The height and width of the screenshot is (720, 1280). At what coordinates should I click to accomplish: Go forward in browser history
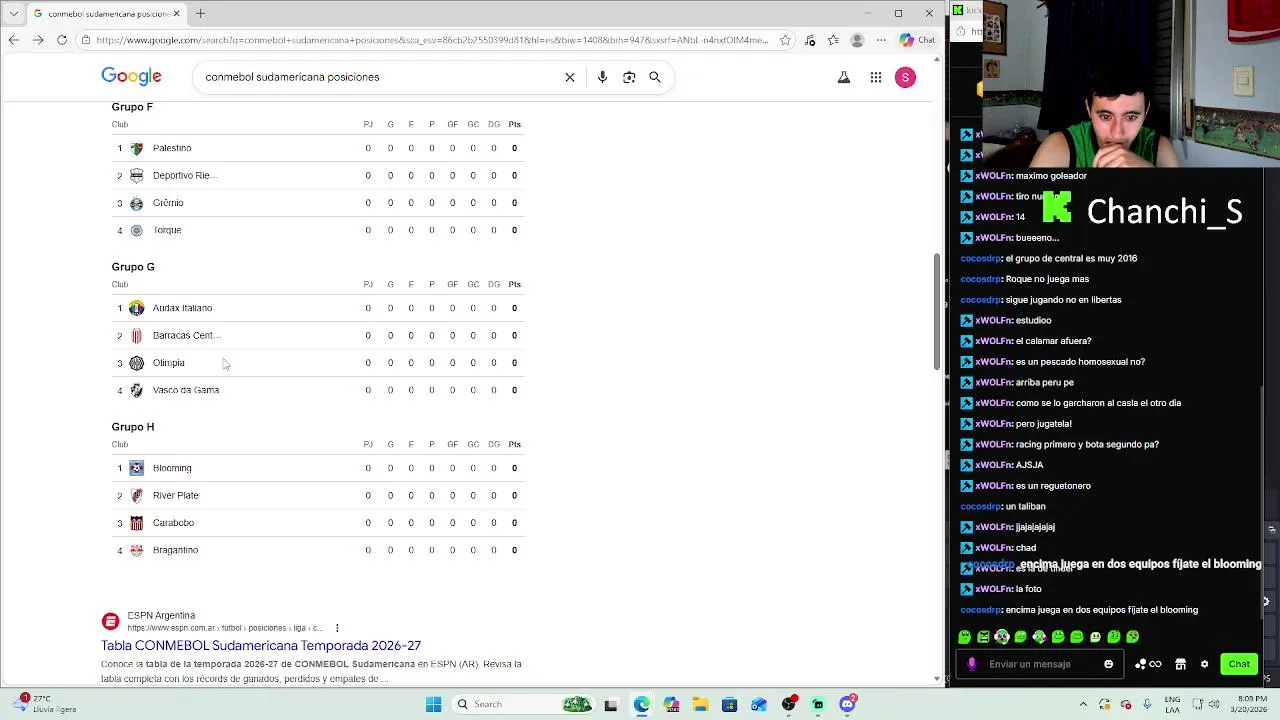(x=37, y=40)
